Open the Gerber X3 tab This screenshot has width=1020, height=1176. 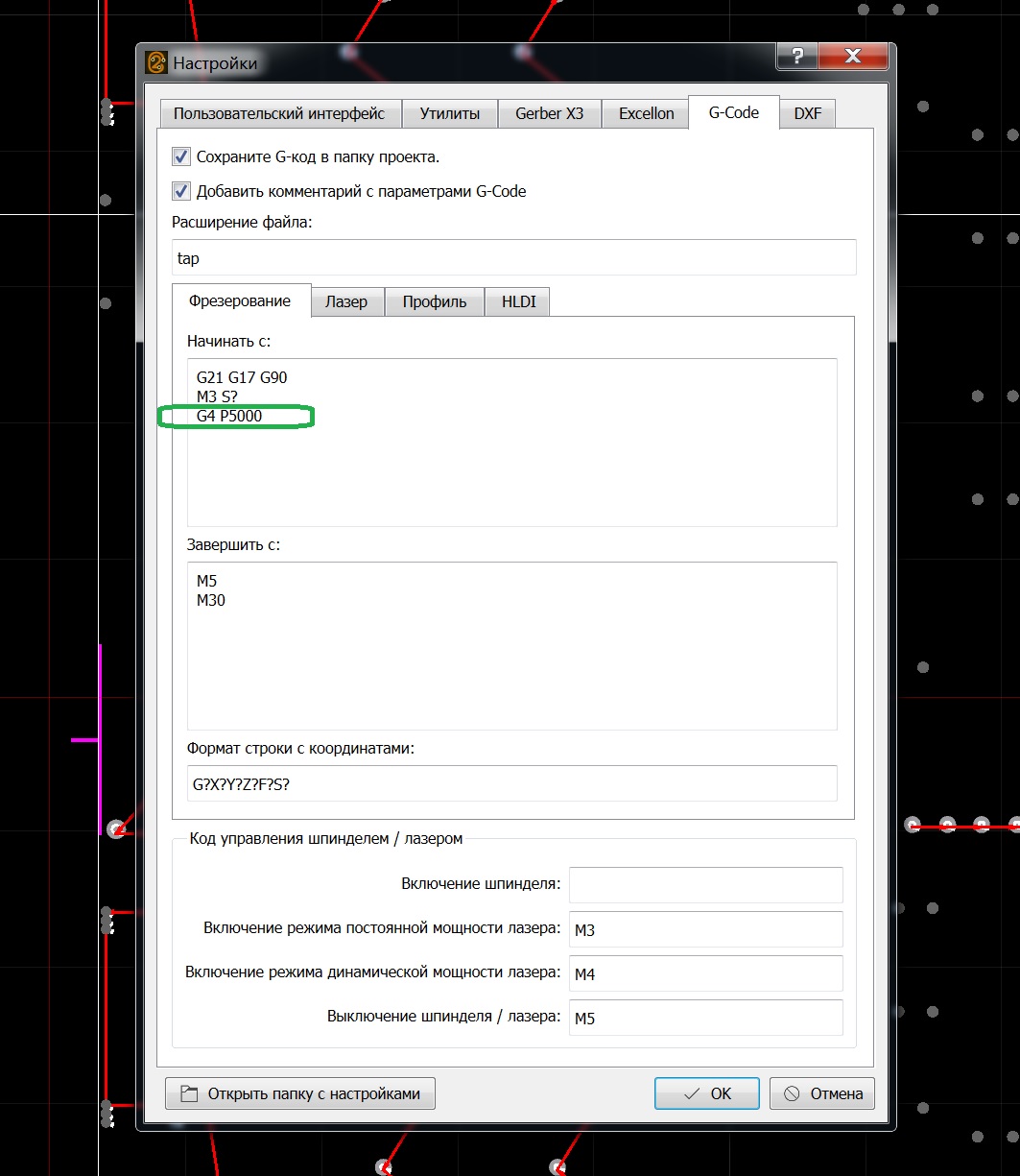pos(549,113)
